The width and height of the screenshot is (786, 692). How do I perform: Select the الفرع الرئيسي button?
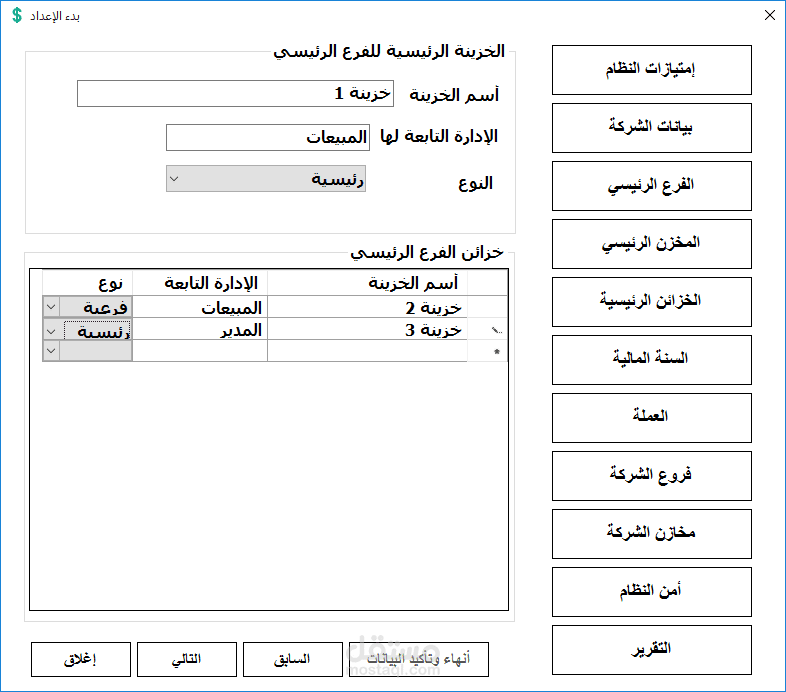point(652,186)
